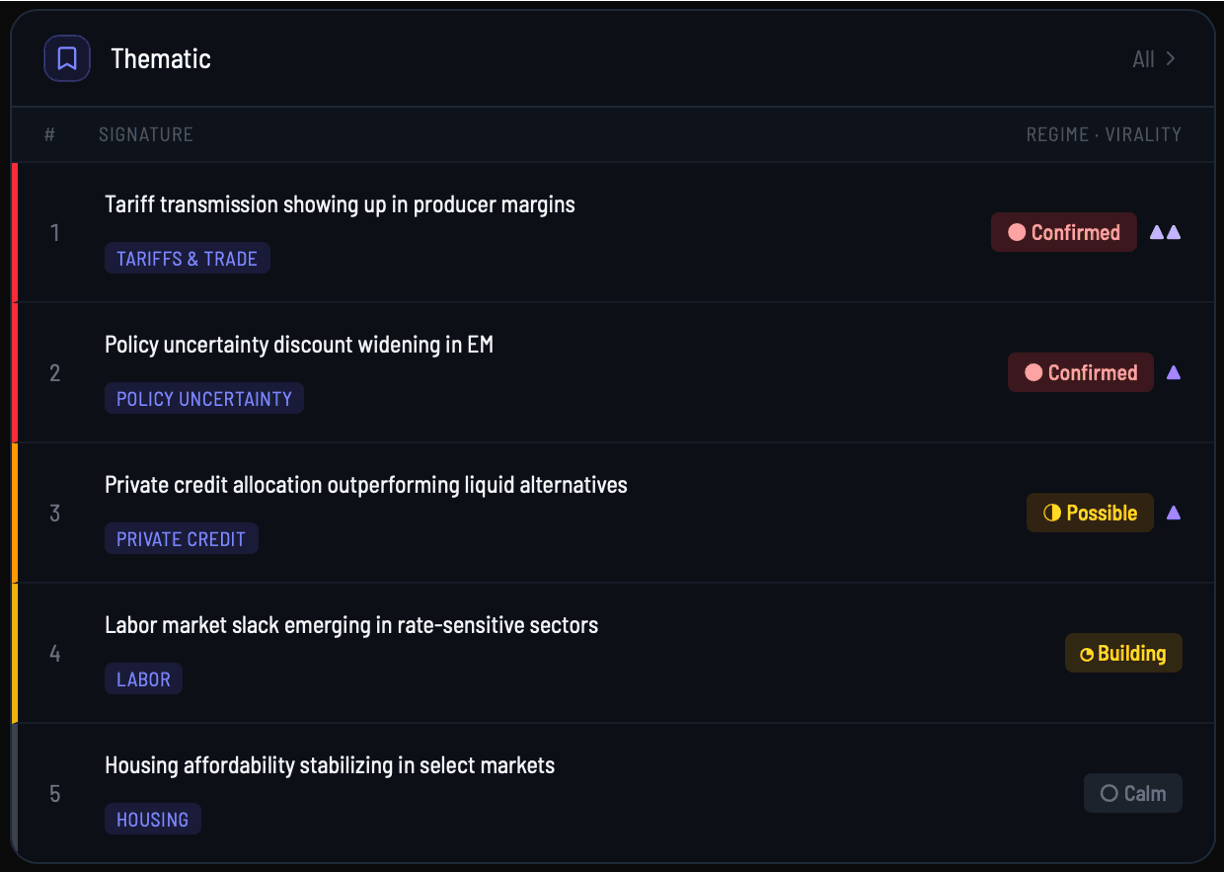Image resolution: width=1224 pixels, height=872 pixels.
Task: Click the Thematic panel title
Action: [x=161, y=58]
